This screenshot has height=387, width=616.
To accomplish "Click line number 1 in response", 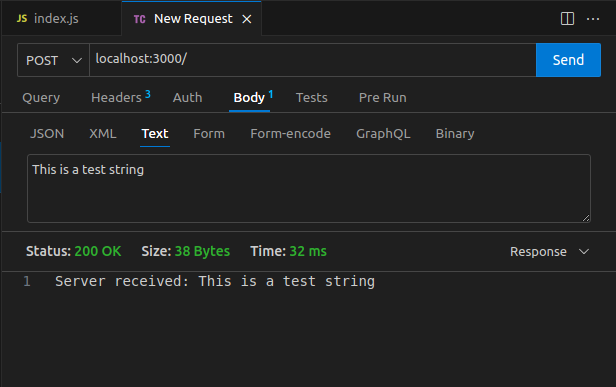I will click(x=27, y=281).
